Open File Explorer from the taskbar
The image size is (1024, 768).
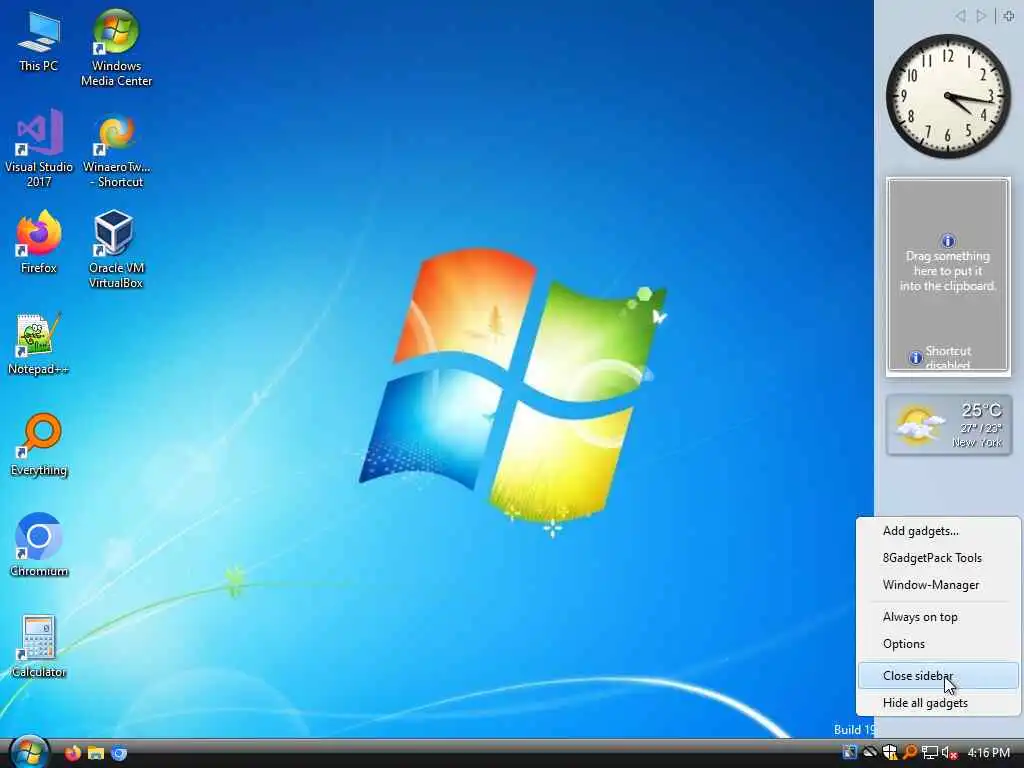tap(96, 753)
